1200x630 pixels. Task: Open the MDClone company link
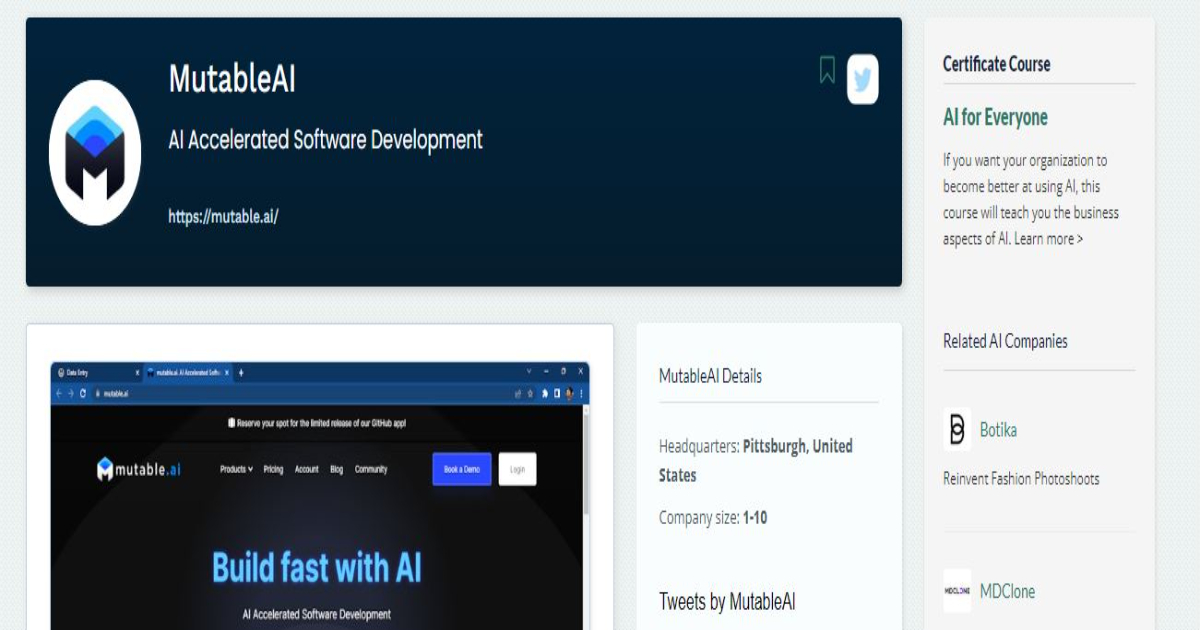1007,591
